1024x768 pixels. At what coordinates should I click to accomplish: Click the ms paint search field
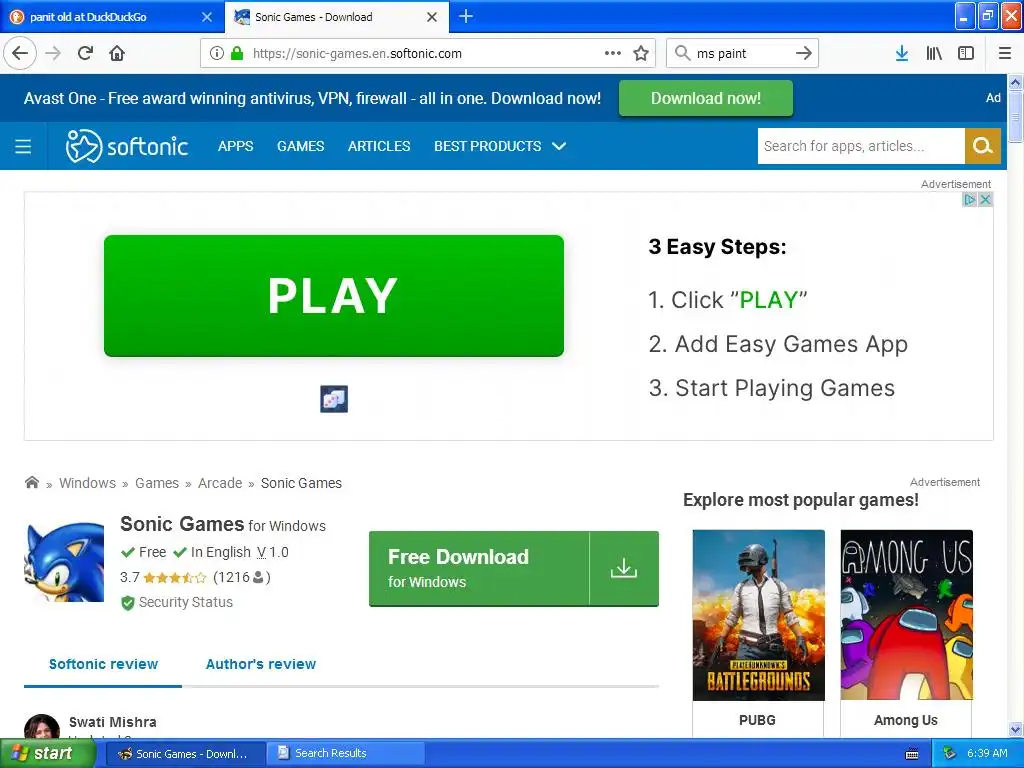(x=741, y=54)
